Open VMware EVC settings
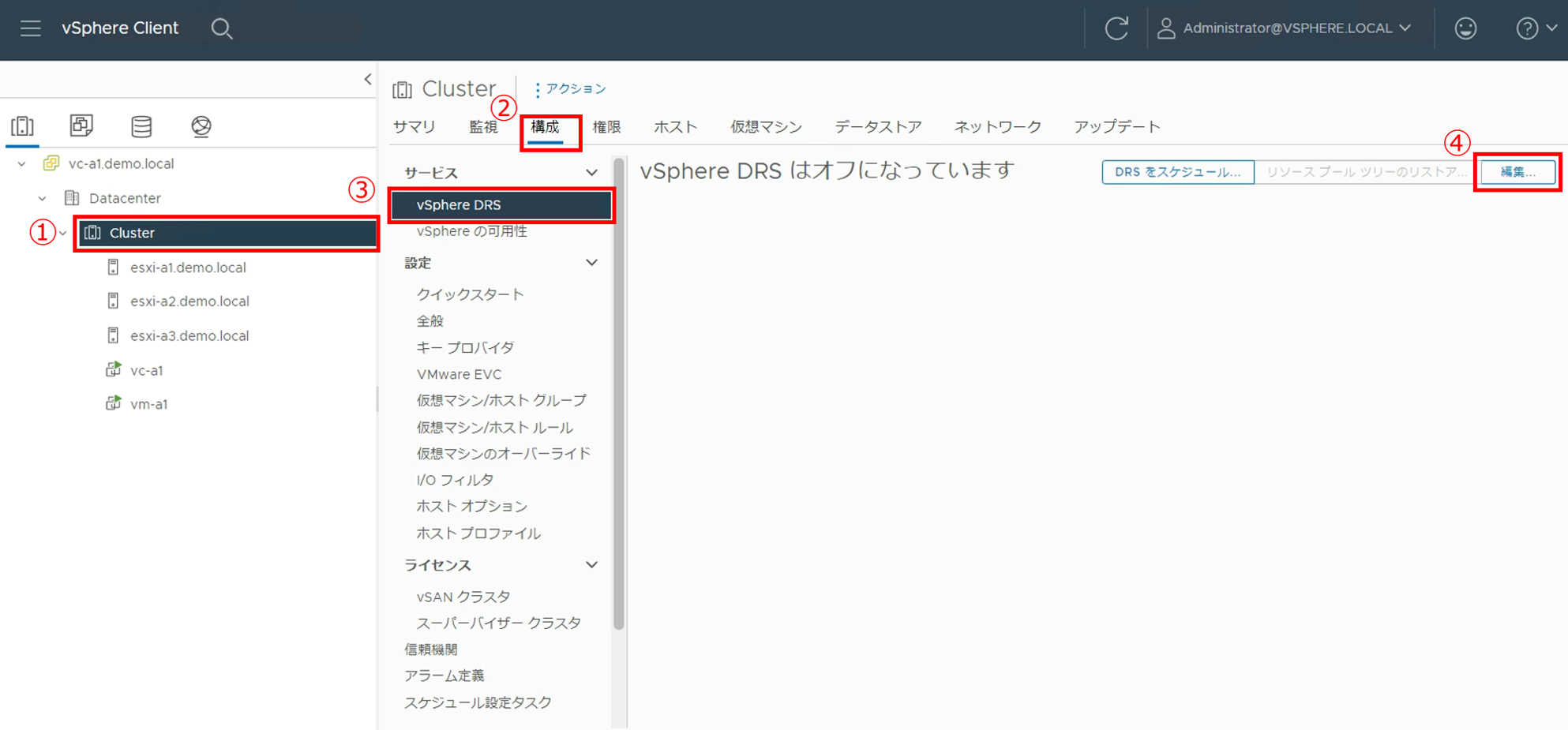Viewport: 1568px width, 730px height. click(460, 374)
